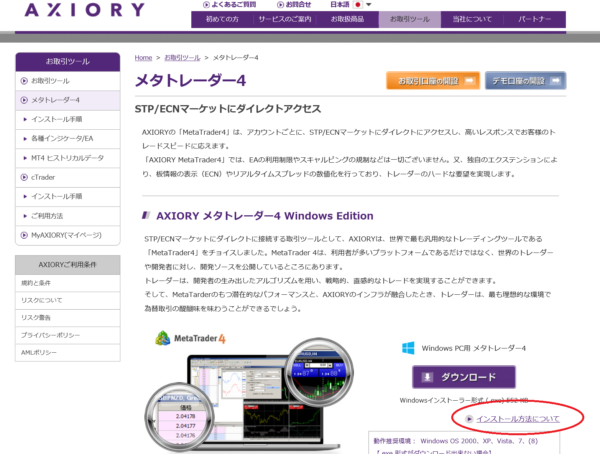Click the Windows logo icon
This screenshot has width=600, height=454.
pyautogui.click(x=408, y=348)
